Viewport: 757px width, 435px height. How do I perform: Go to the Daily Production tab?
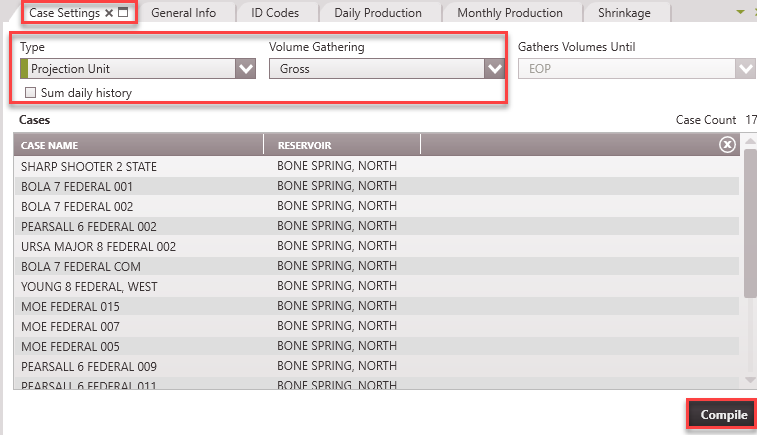click(378, 13)
